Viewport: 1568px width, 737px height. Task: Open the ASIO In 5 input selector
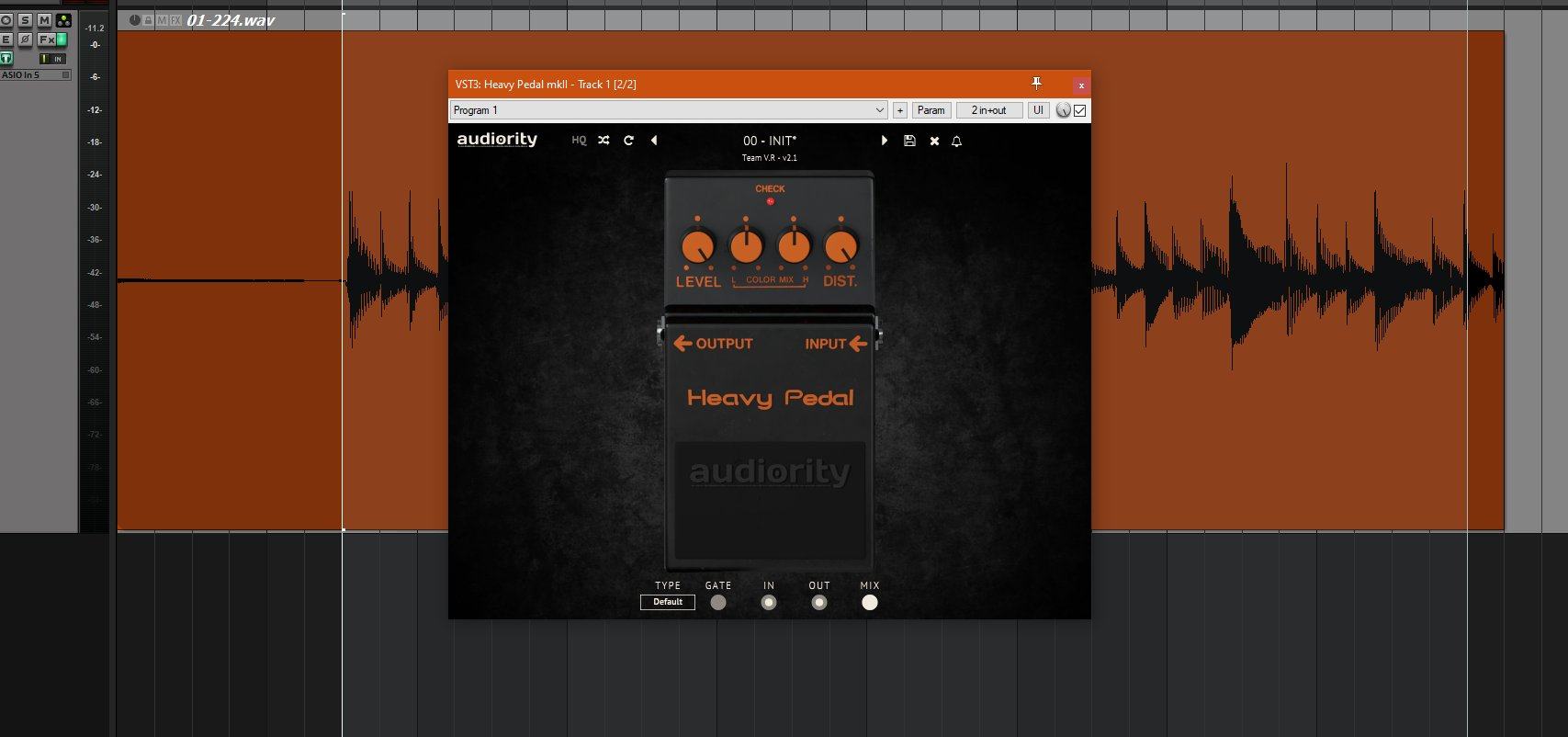click(35, 75)
